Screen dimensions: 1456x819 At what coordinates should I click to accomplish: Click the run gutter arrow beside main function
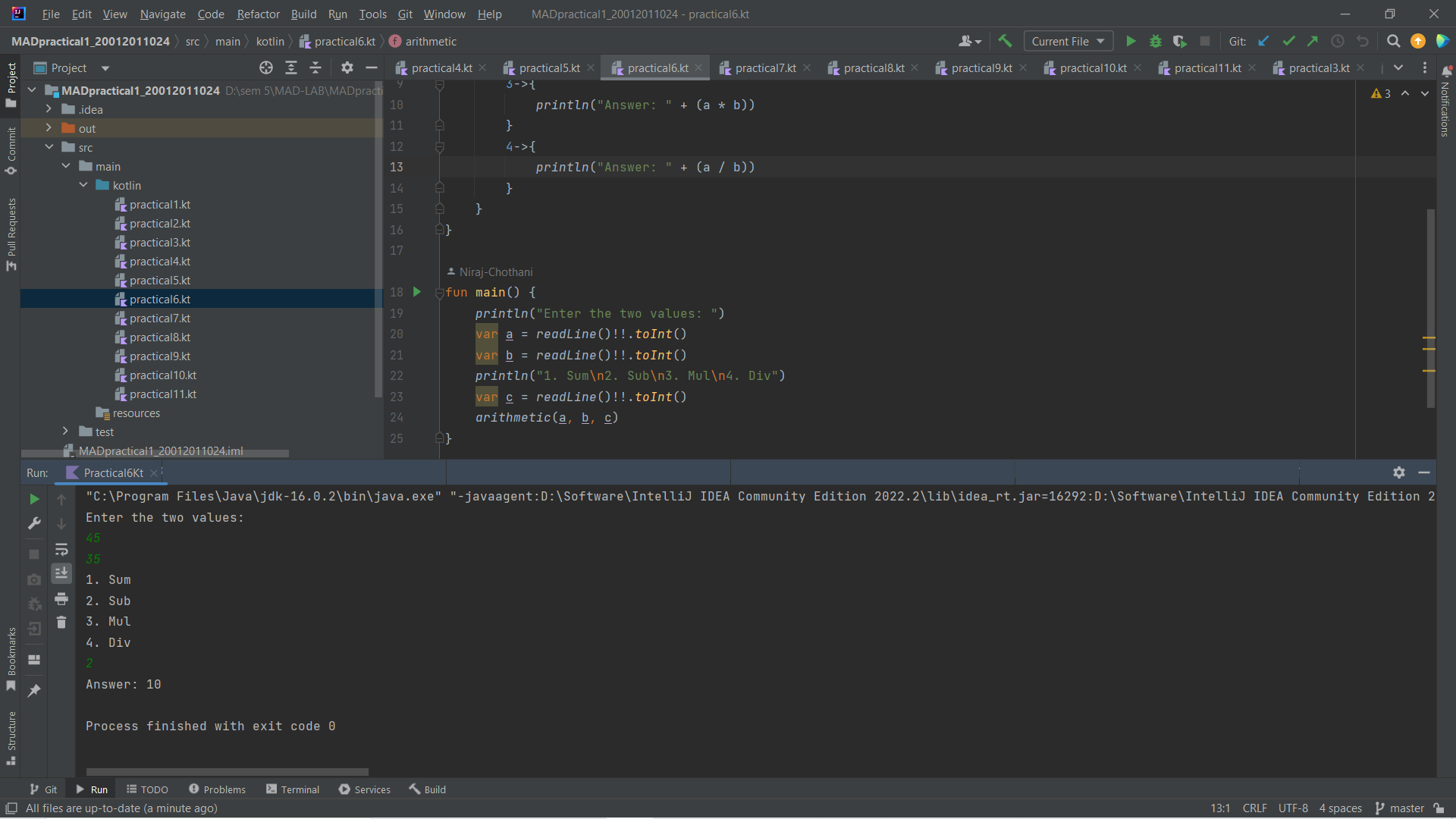pyautogui.click(x=416, y=292)
